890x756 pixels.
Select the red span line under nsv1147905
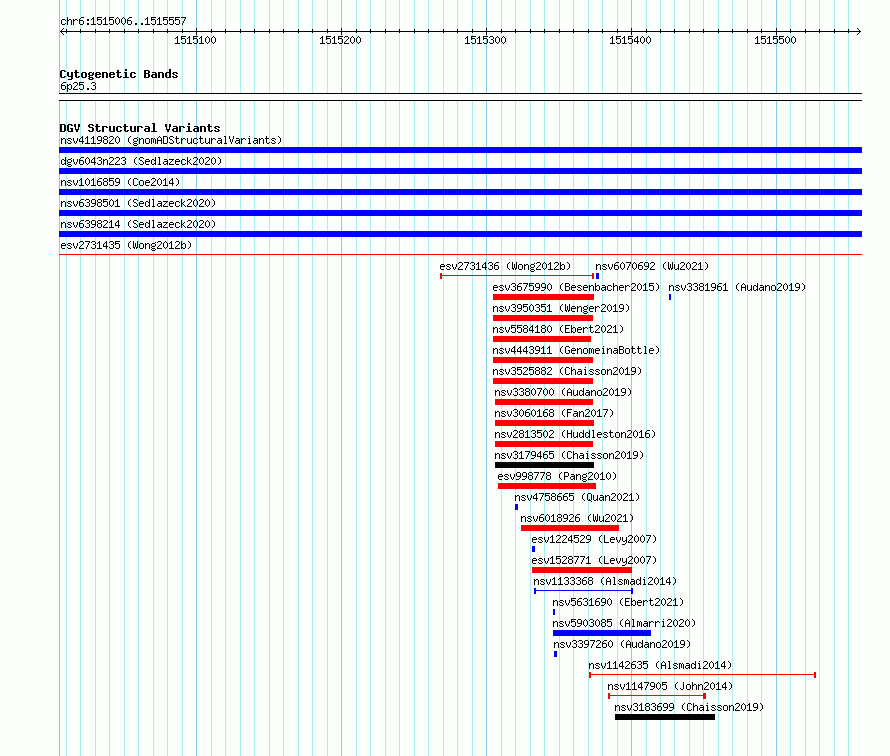pyautogui.click(x=657, y=696)
